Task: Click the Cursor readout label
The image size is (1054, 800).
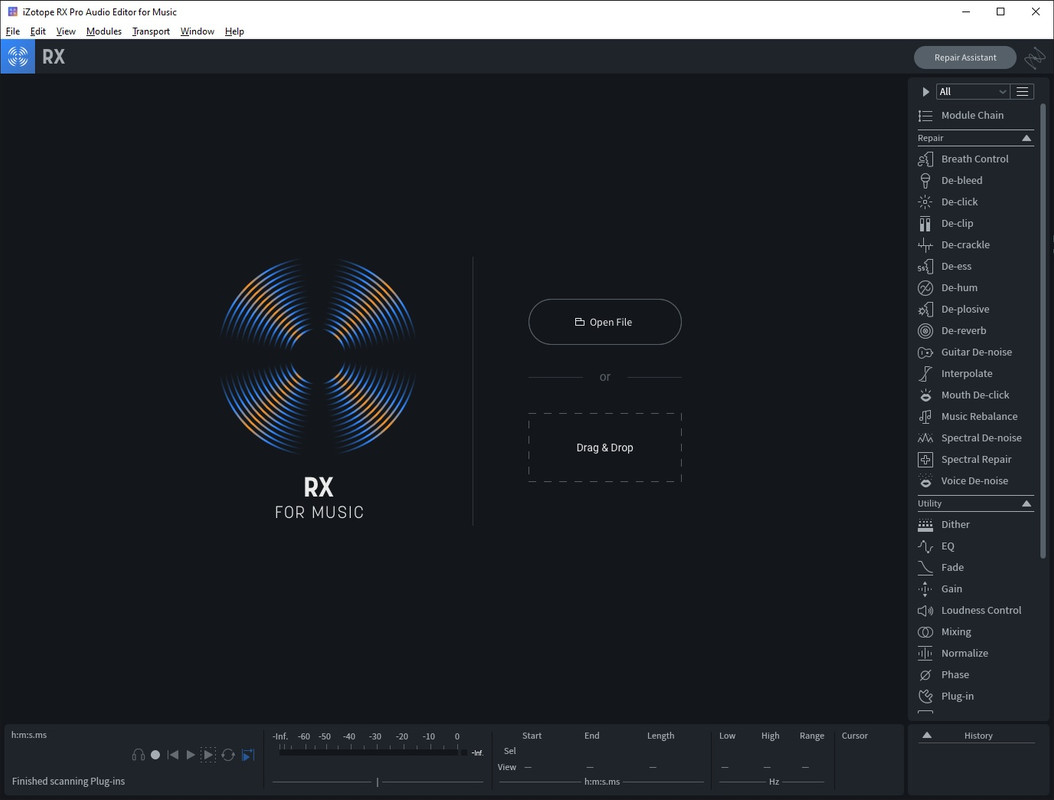Action: [854, 735]
